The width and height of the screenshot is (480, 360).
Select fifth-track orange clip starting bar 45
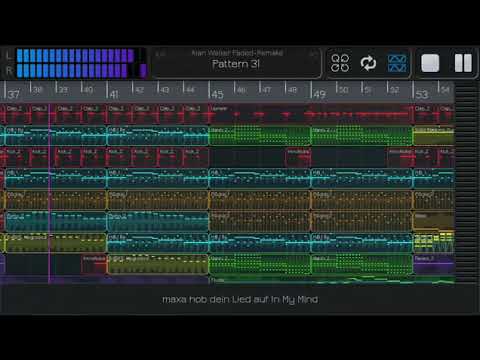coord(260,200)
